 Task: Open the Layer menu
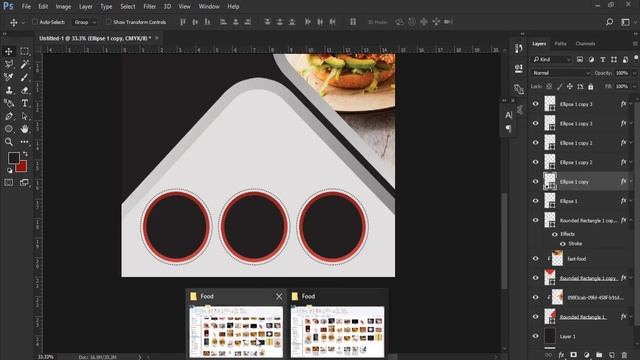point(86,7)
